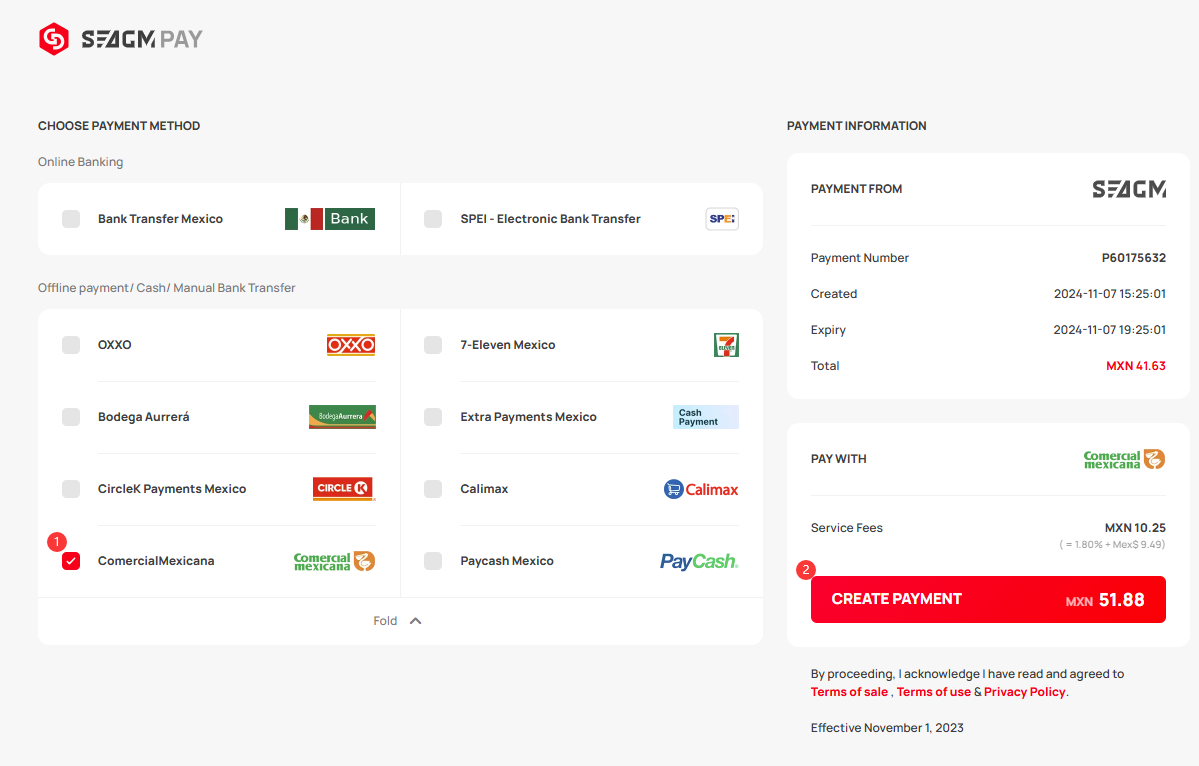Click the Bodega Aurrerá label
The height and width of the screenshot is (766, 1199).
click(144, 417)
